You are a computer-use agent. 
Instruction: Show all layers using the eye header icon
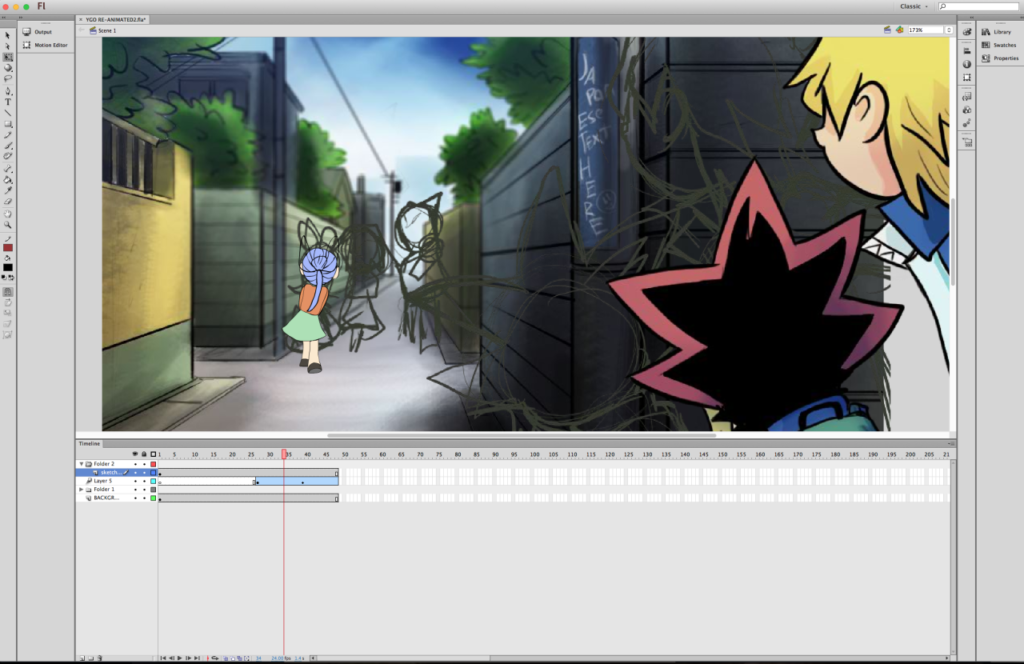(x=135, y=454)
